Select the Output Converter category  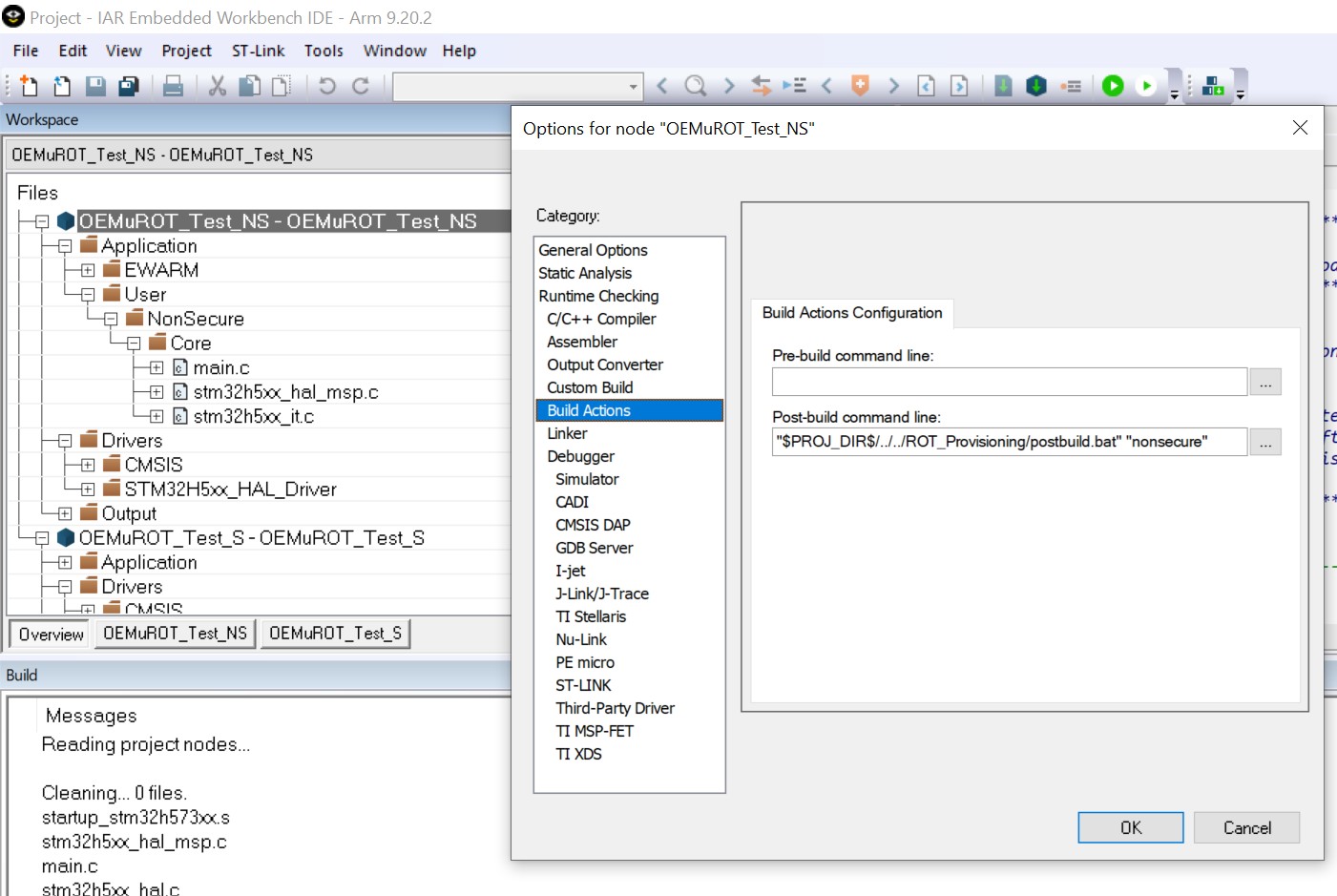click(605, 365)
